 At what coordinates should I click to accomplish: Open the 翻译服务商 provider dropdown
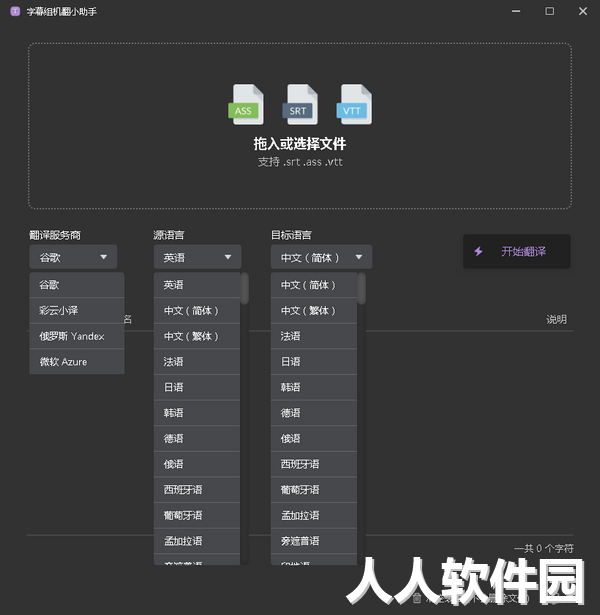coord(73,257)
